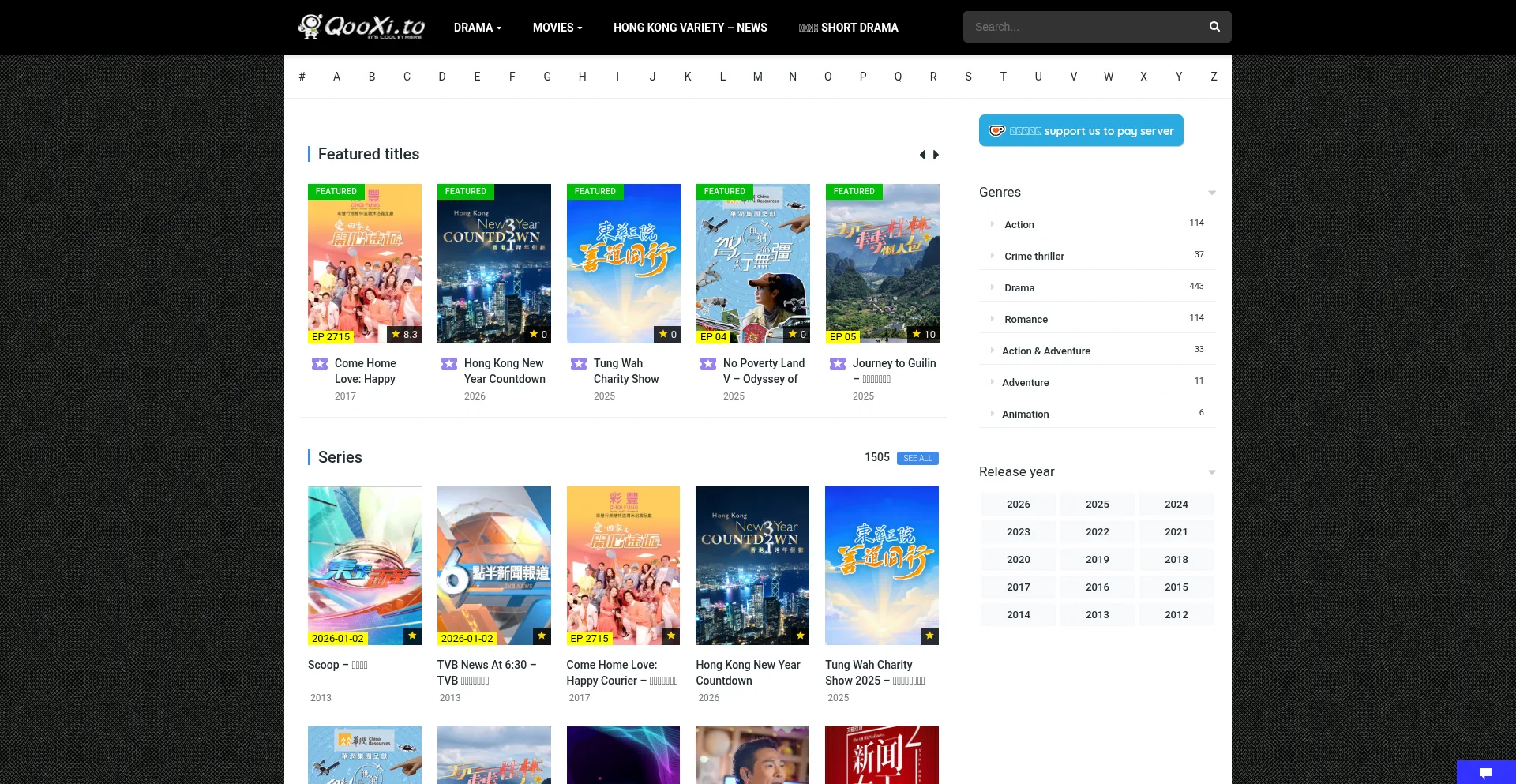Open Hong Kong Variety – News menu

point(690,28)
